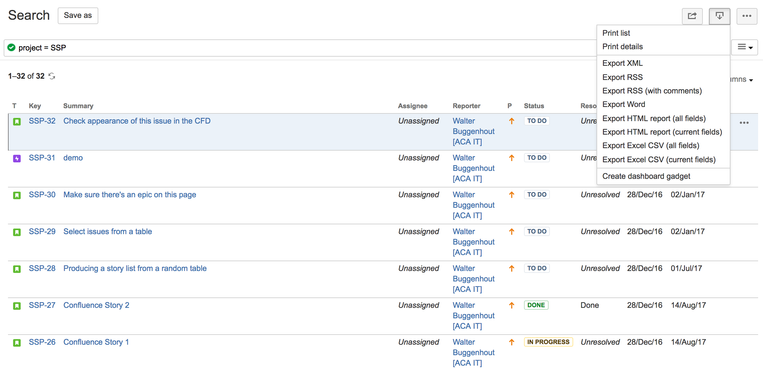Sort by Key column header

[35, 106]
